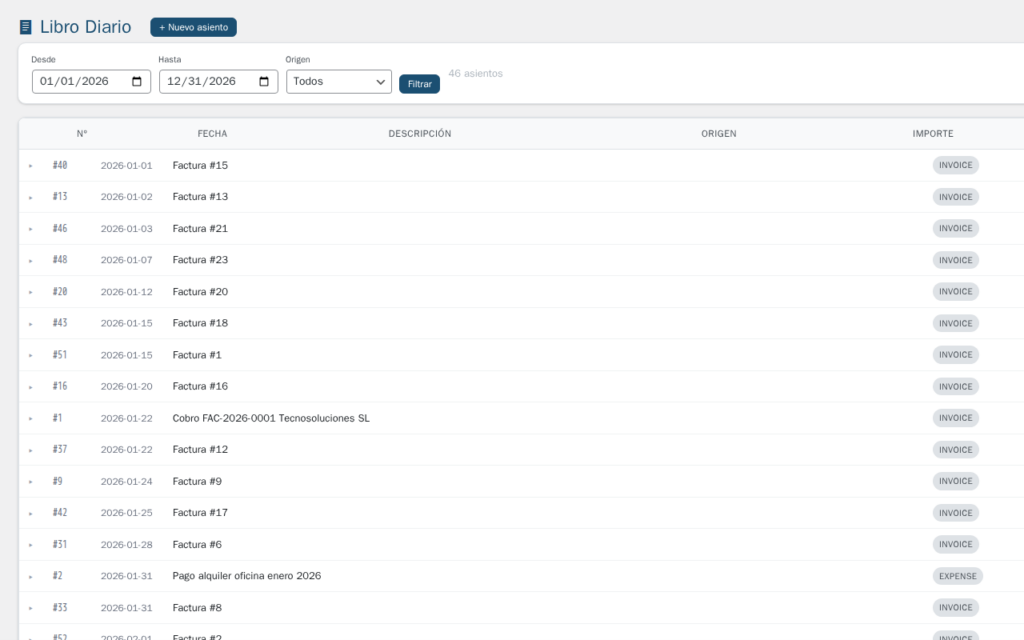This screenshot has width=1024, height=640.
Task: Click the ledger icon beside "Libro Diario"
Action: coord(24,26)
